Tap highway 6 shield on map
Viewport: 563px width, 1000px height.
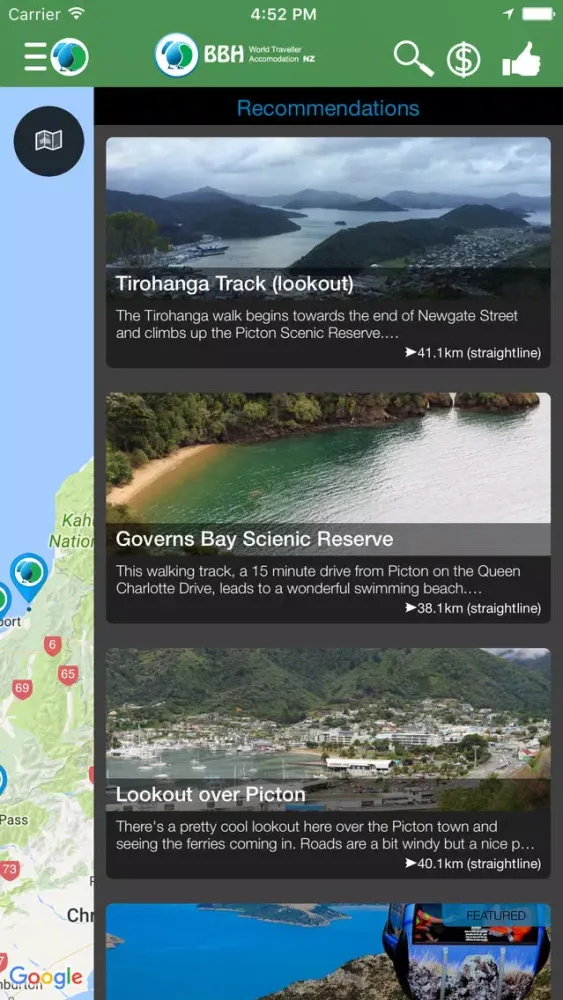52,645
